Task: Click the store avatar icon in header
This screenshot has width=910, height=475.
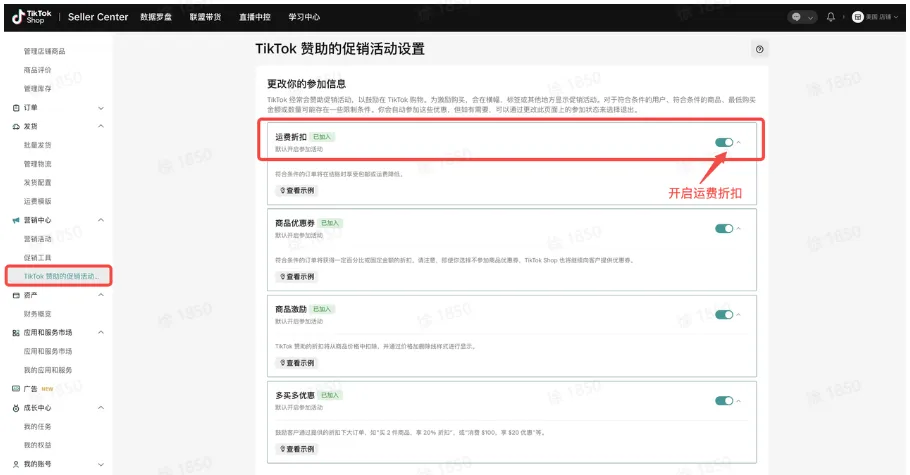Action: 857,17
